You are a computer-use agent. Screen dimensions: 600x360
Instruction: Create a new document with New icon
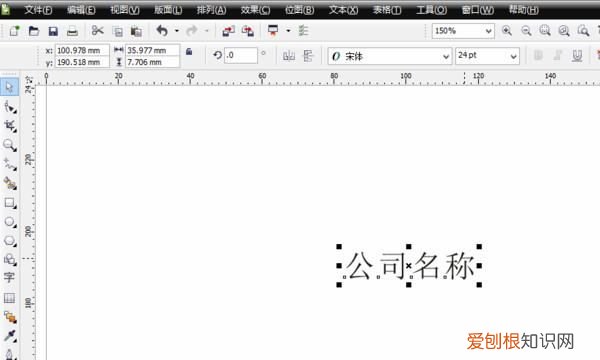(15, 31)
